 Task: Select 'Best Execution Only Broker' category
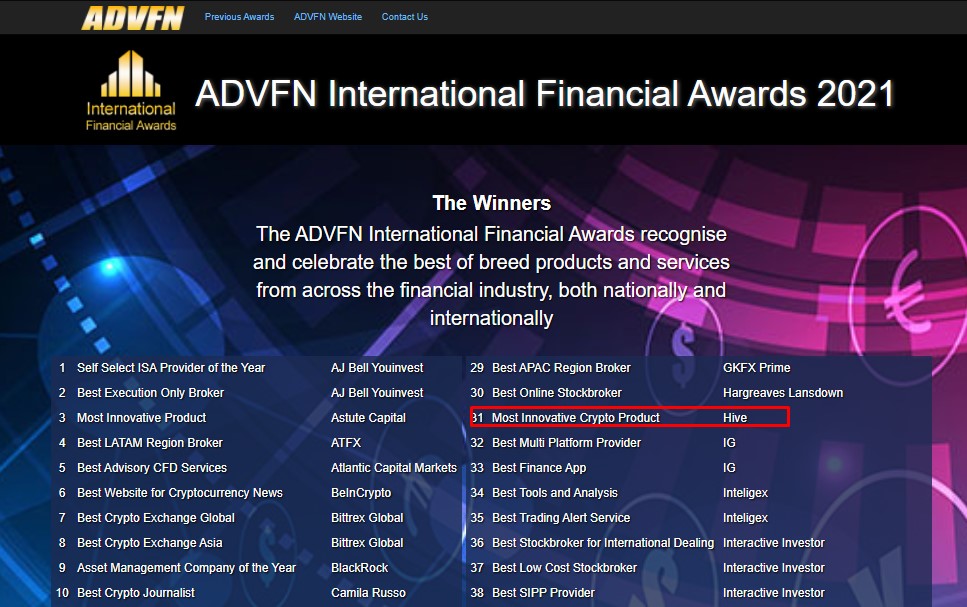pyautogui.click(x=150, y=393)
